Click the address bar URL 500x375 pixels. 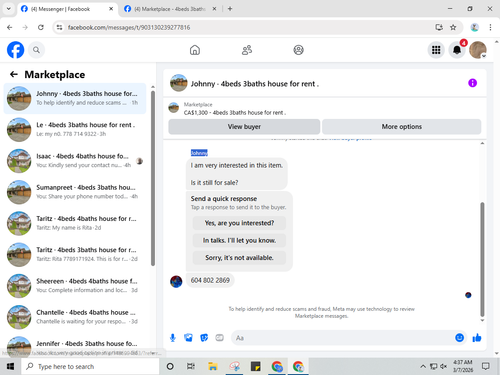click(x=129, y=27)
